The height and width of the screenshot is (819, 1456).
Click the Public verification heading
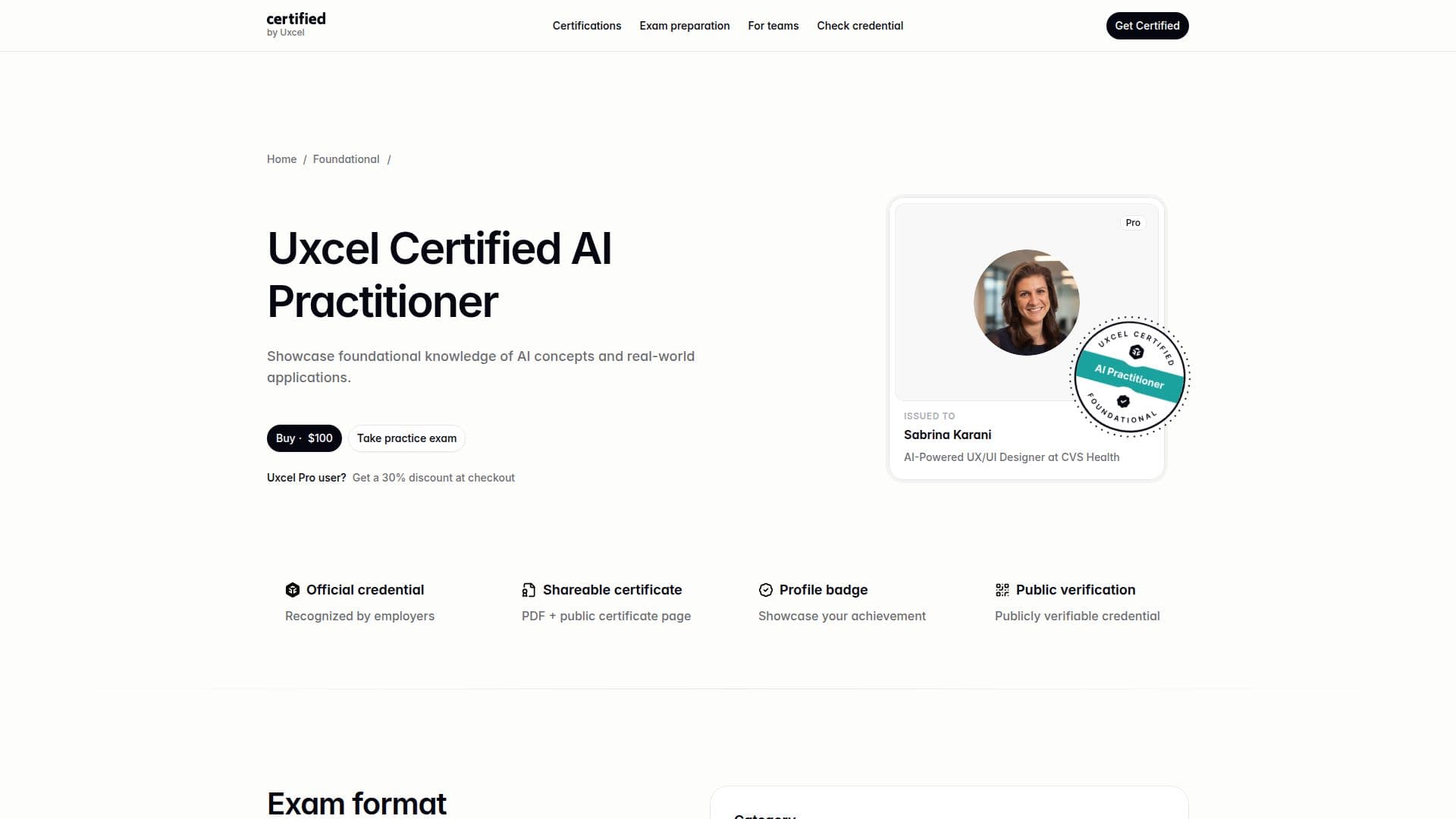coord(1075,590)
